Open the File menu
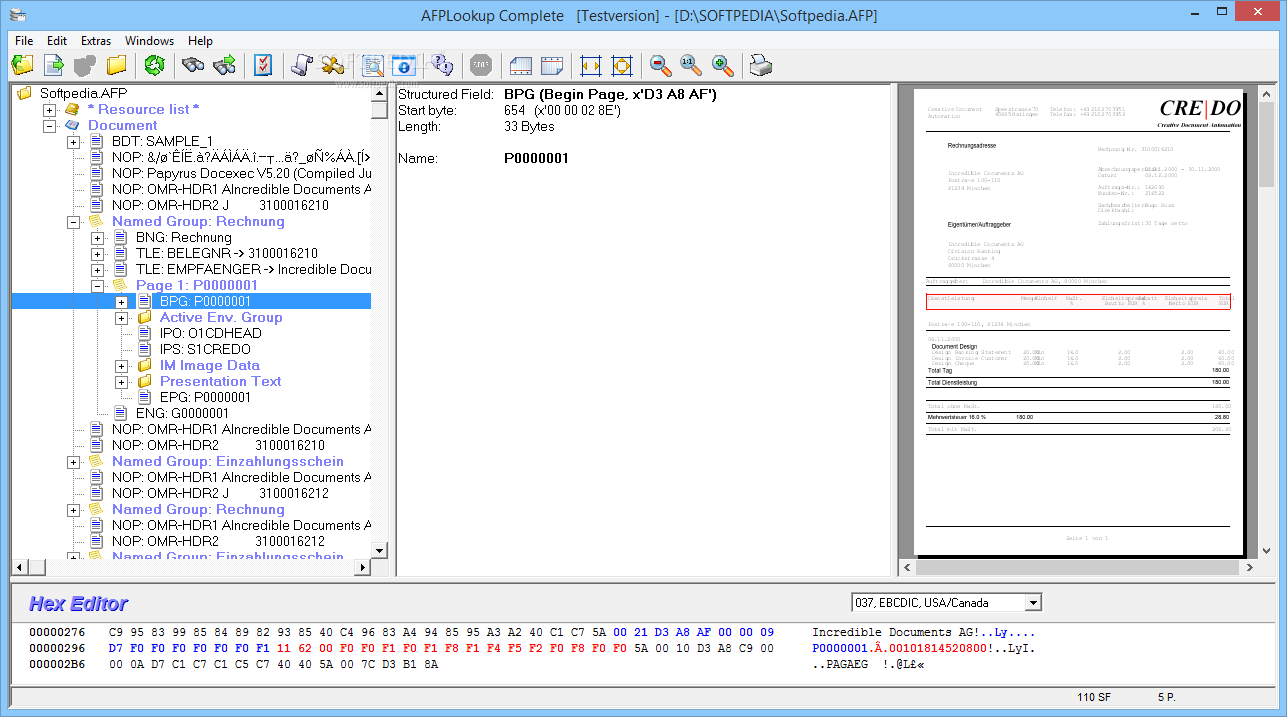The image size is (1287, 717). [x=24, y=41]
